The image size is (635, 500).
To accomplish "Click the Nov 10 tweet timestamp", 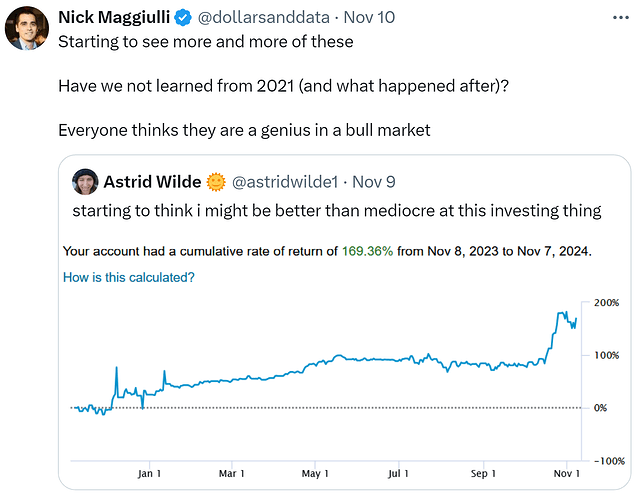I will click(x=369, y=17).
